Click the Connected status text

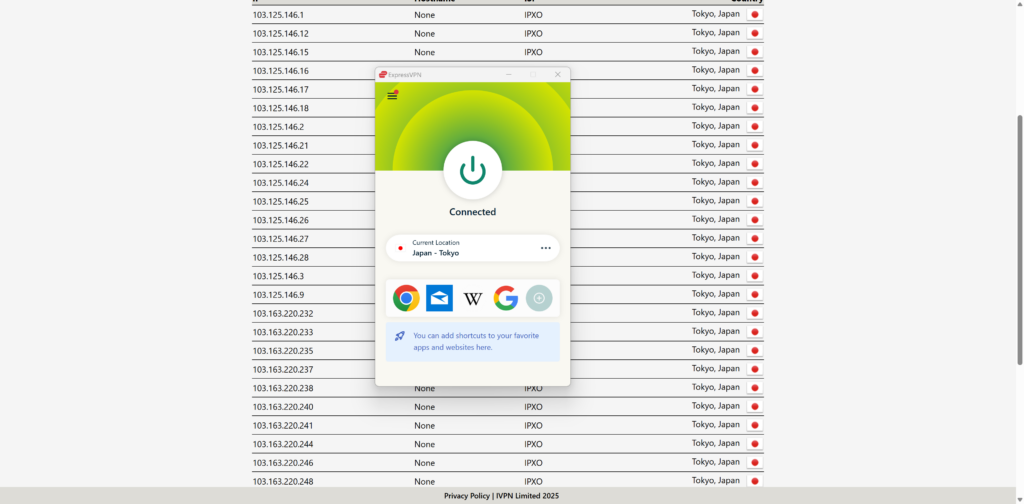(x=473, y=212)
